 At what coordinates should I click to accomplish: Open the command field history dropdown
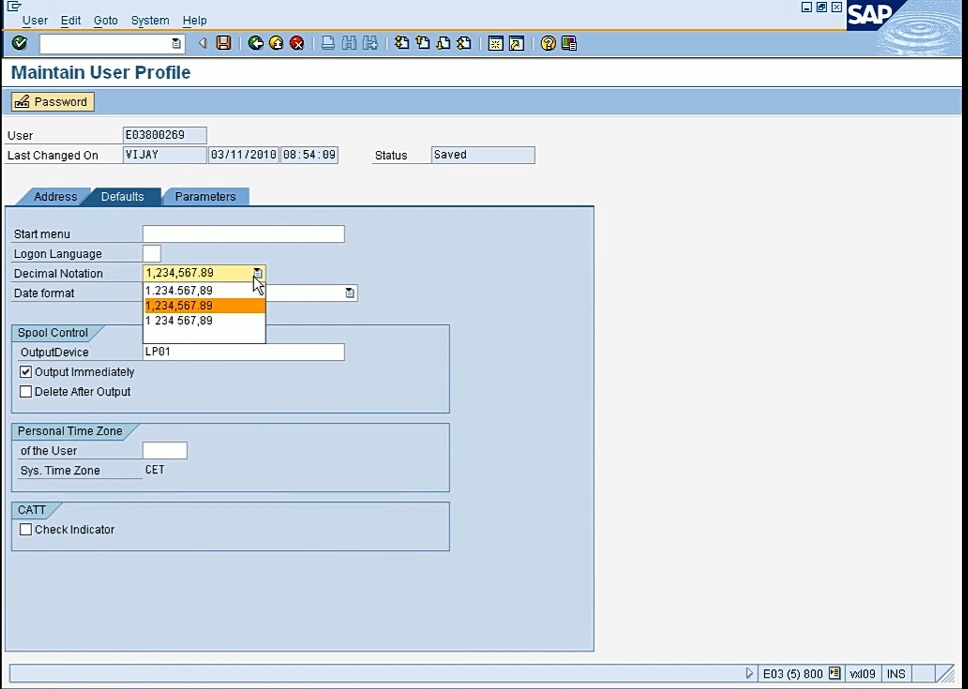pos(177,44)
